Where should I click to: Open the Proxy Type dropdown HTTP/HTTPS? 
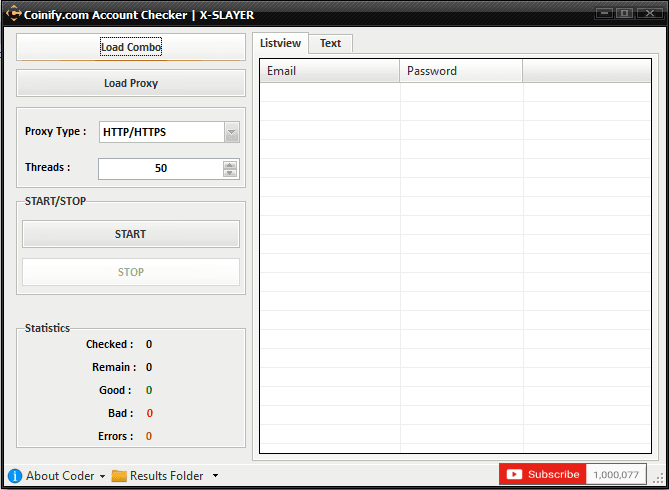point(169,132)
